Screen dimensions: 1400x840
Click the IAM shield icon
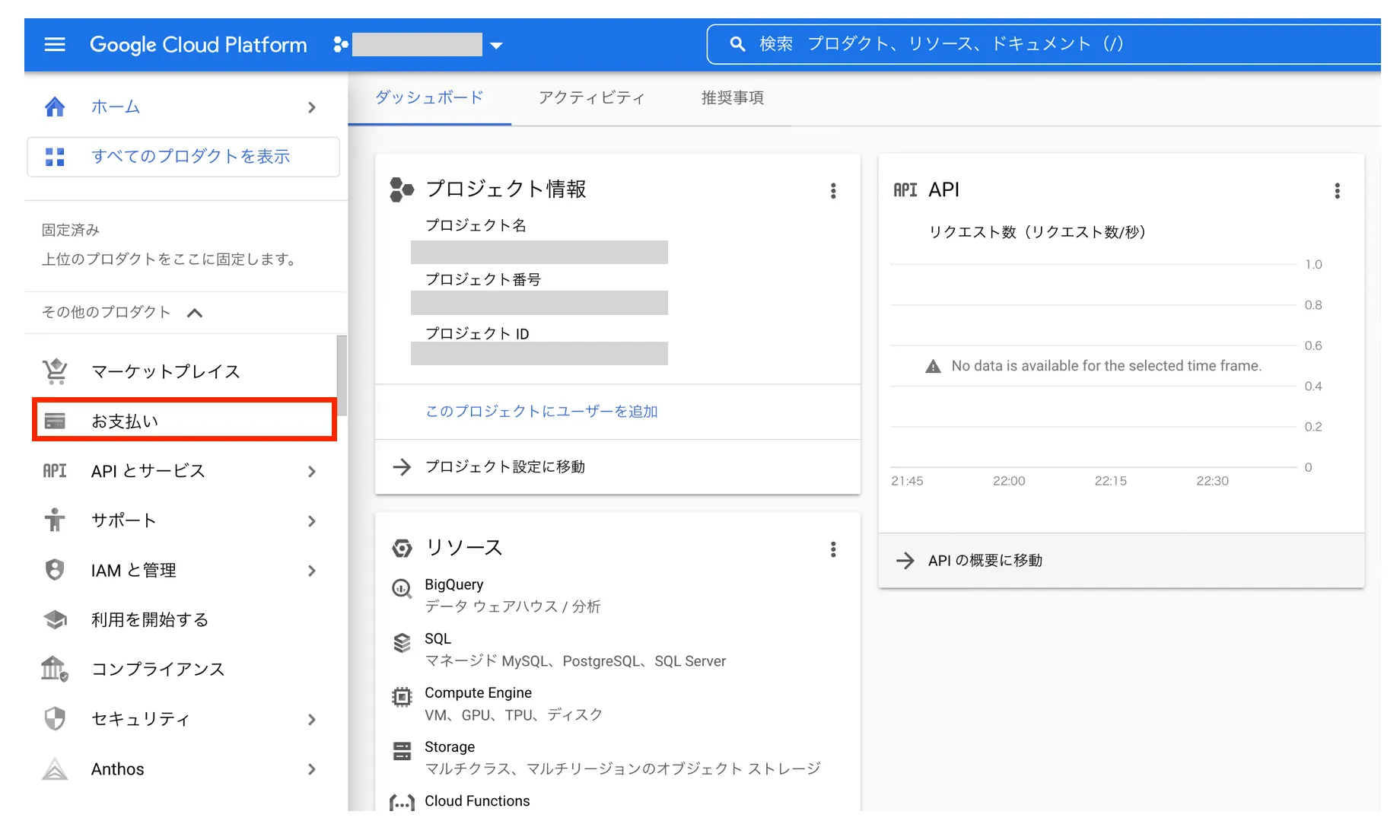tap(55, 570)
